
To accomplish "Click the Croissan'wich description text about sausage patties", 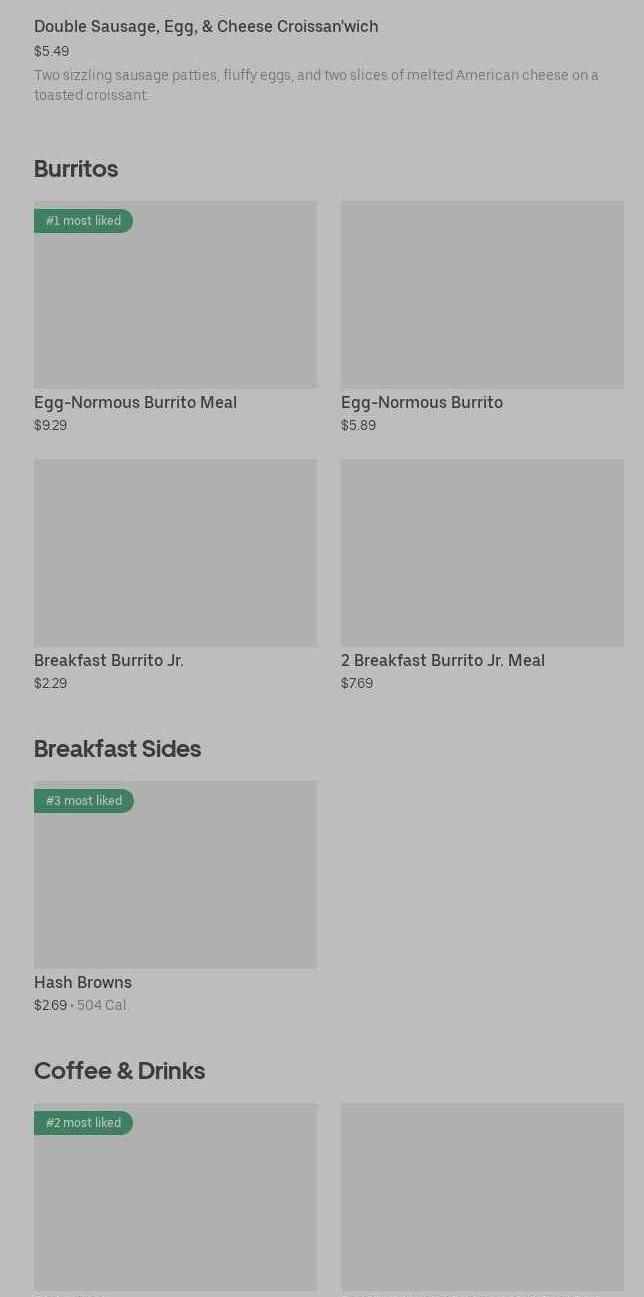I will pyautogui.click(x=316, y=85).
